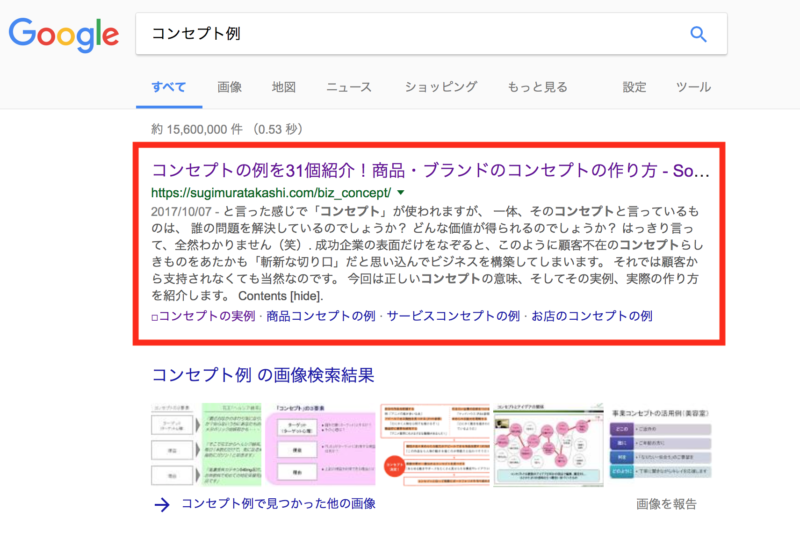Click the magnifying glass search icon
This screenshot has width=800, height=546.
[x=698, y=34]
